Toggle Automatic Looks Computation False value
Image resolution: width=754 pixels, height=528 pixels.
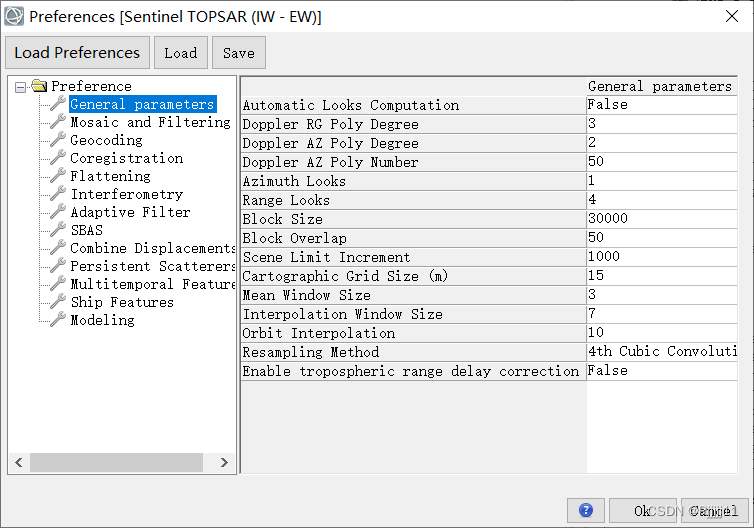click(x=662, y=105)
